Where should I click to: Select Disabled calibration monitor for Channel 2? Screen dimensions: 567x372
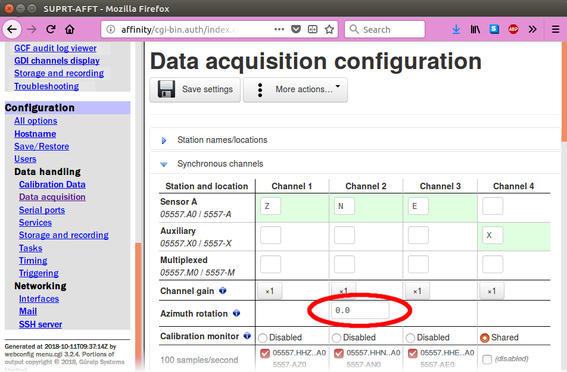click(337, 338)
